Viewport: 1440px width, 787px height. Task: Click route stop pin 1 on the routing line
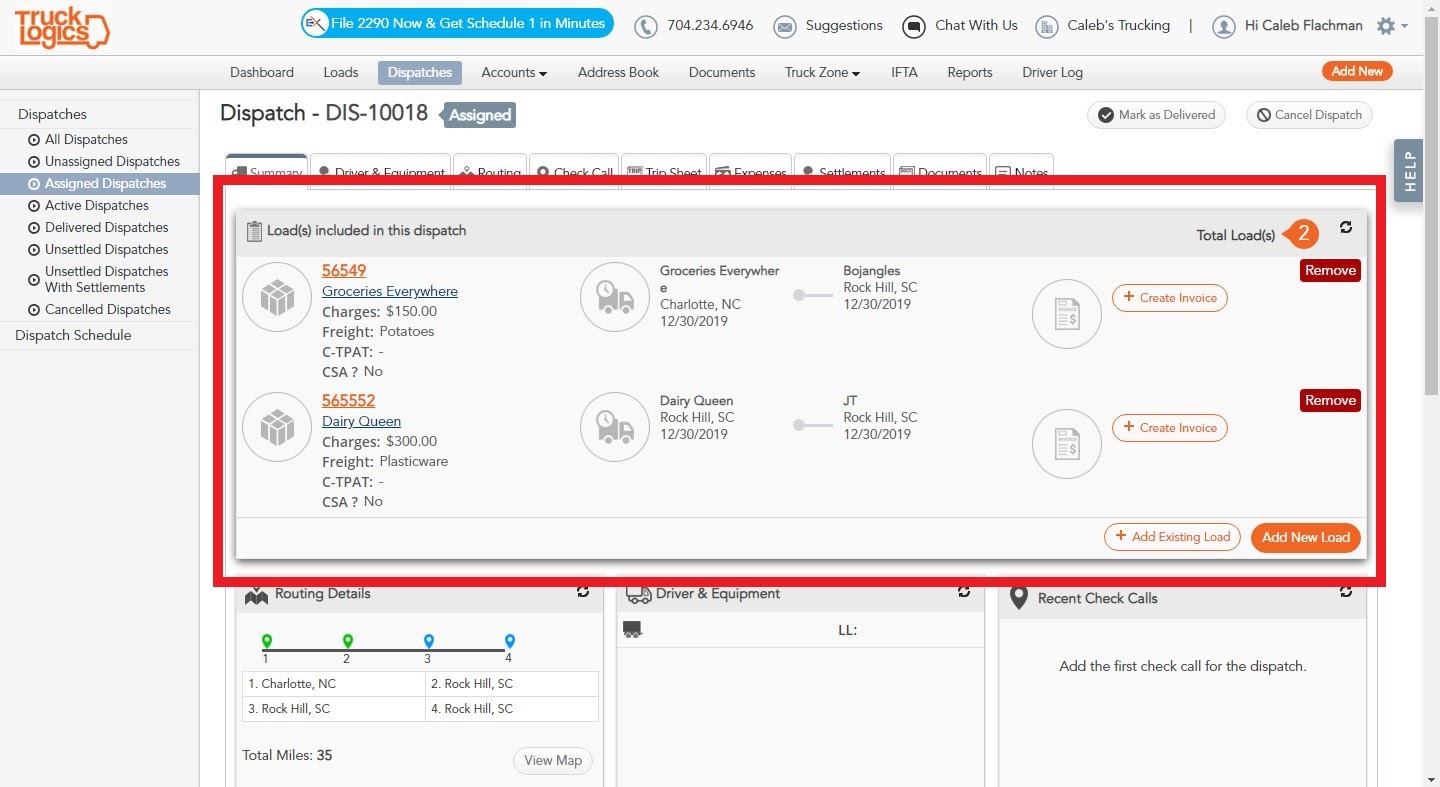tap(266, 641)
